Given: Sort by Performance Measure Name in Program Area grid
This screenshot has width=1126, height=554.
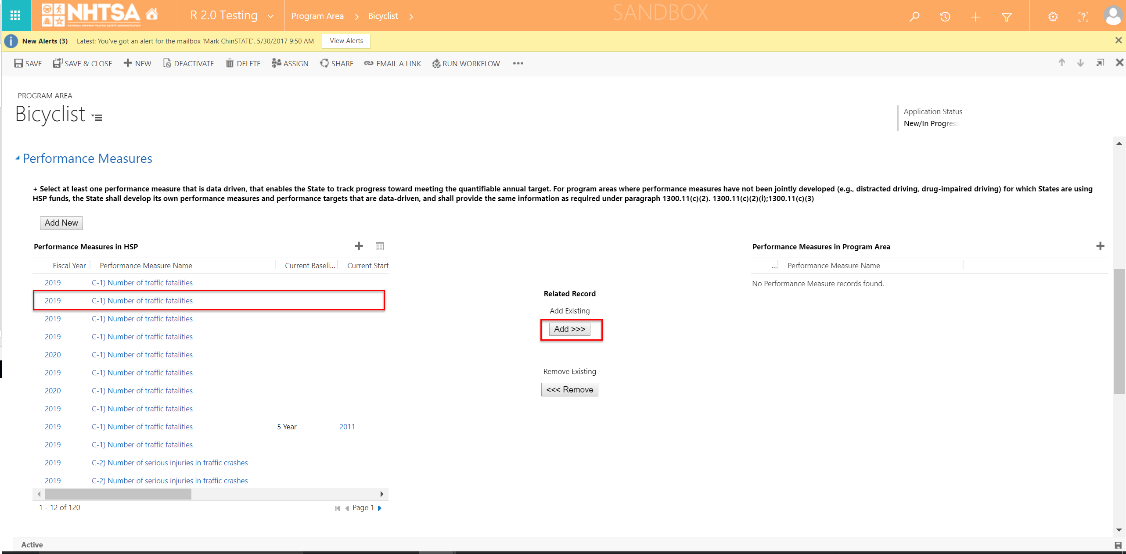Looking at the screenshot, I should [x=833, y=265].
